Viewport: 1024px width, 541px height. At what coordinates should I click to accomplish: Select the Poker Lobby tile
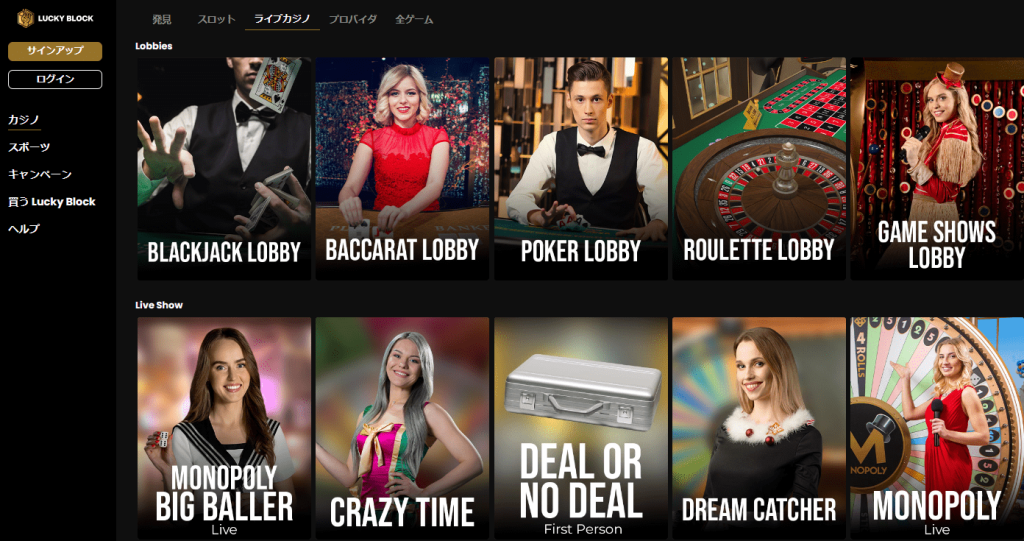tap(581, 169)
